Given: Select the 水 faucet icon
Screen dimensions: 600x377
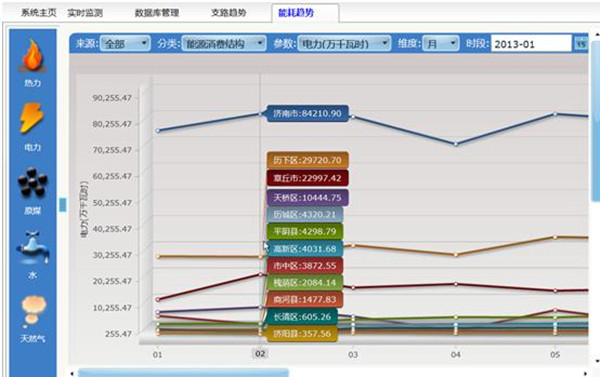Looking at the screenshot, I should click(33, 248).
